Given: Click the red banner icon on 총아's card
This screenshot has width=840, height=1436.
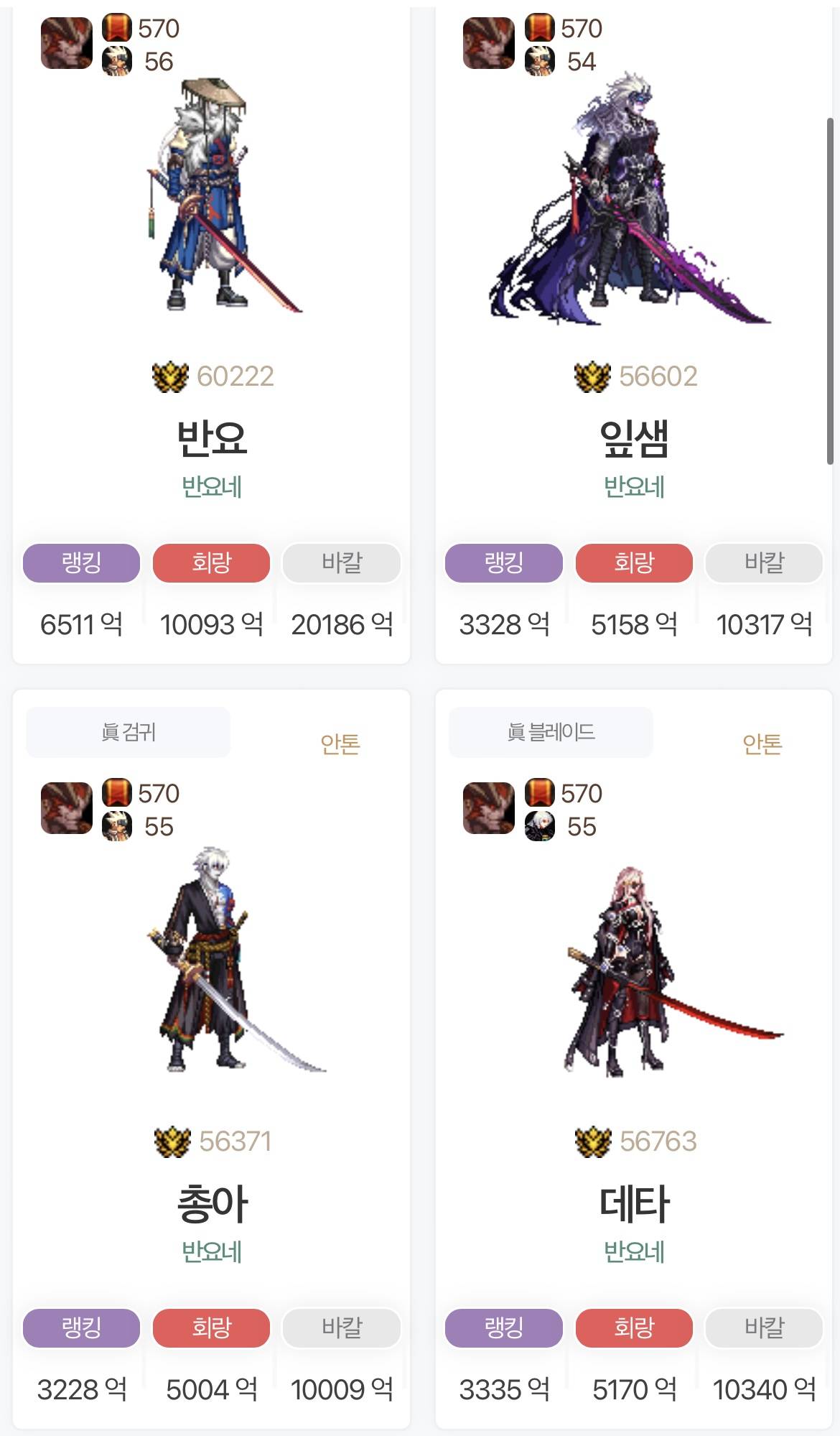Looking at the screenshot, I should point(116,793).
